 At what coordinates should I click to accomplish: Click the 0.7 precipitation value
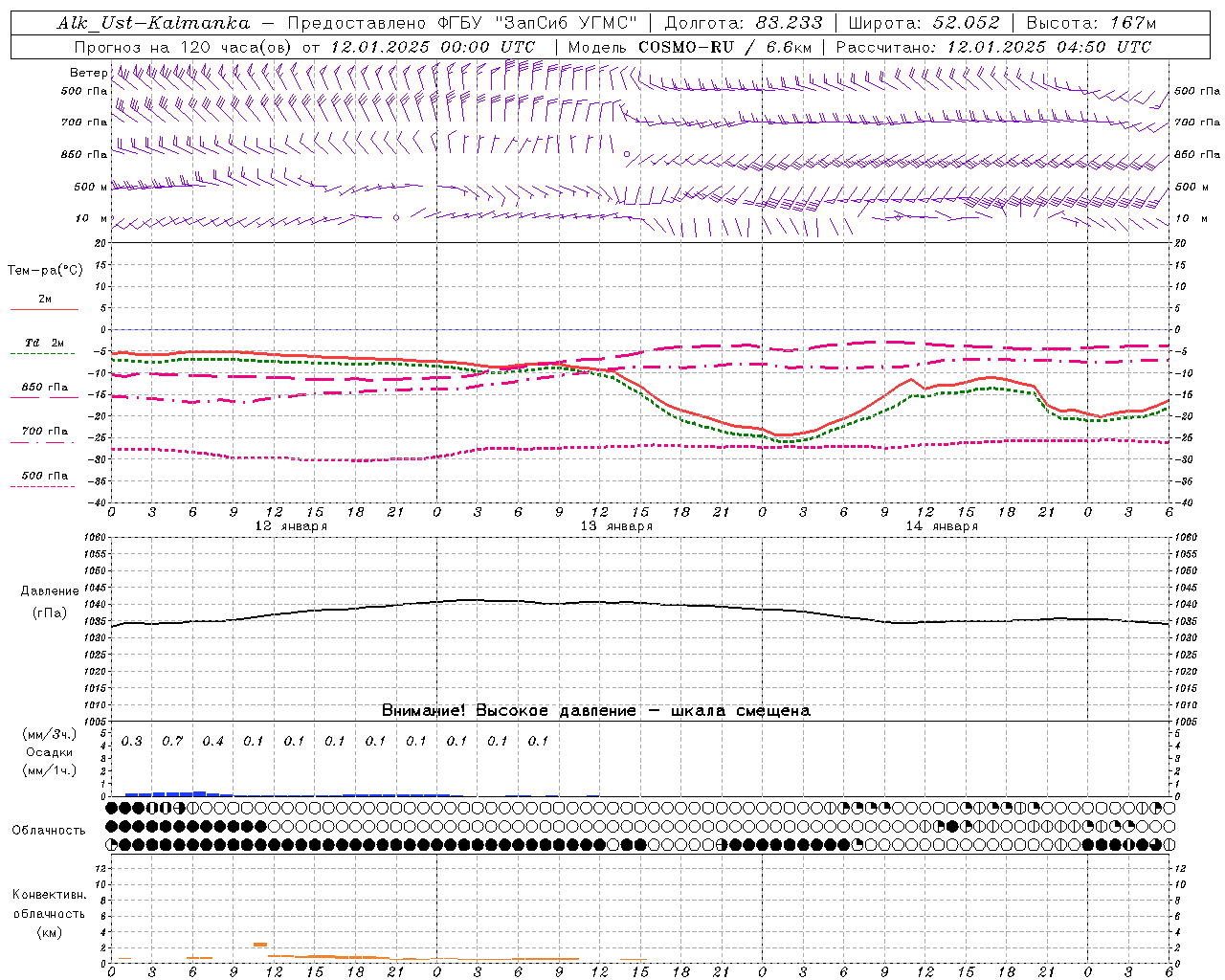click(x=172, y=741)
